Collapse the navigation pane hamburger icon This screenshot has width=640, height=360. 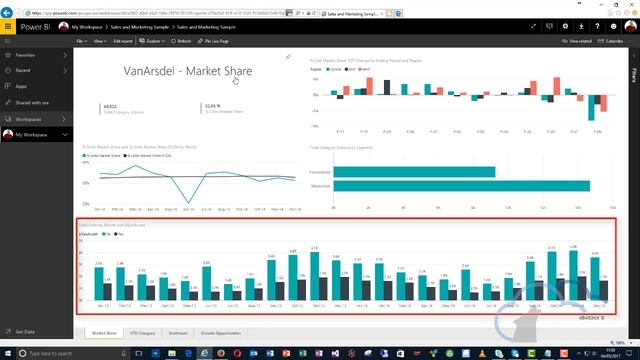click(7, 41)
